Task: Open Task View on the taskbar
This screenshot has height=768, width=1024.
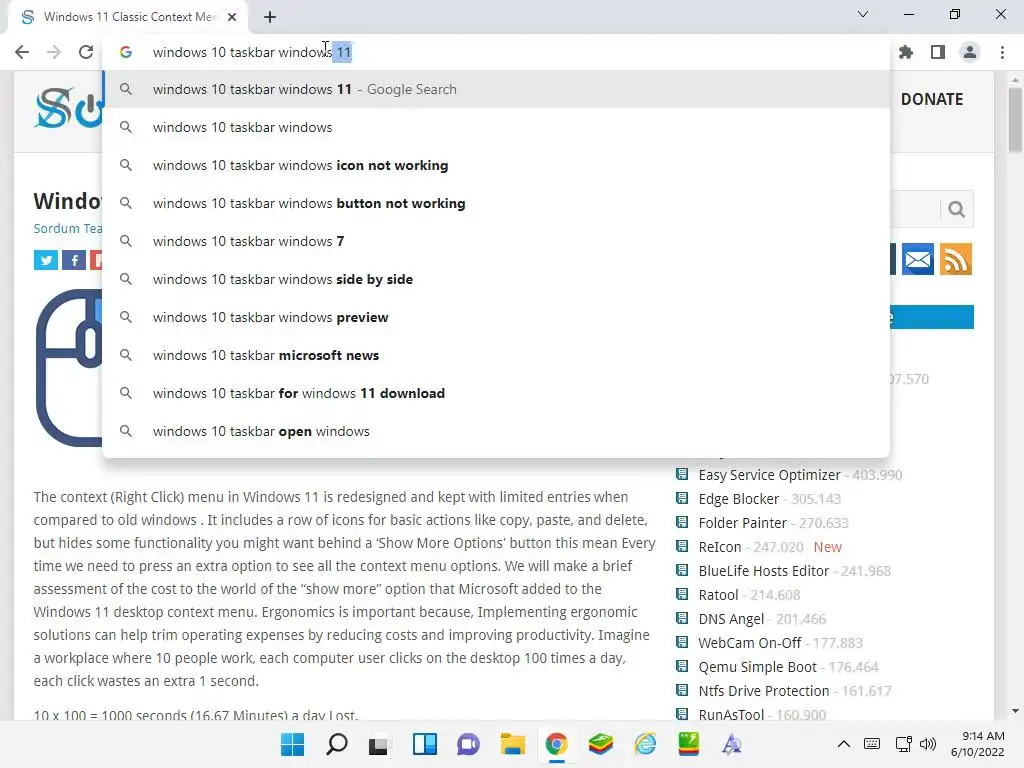Action: [380, 744]
